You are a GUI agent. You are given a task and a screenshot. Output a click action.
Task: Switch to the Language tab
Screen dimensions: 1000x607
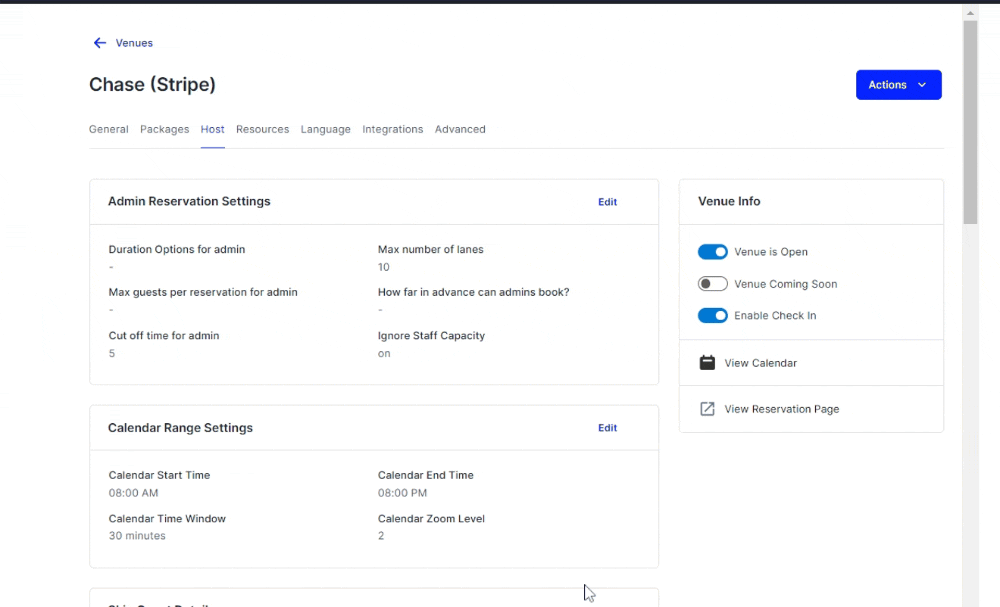click(x=325, y=129)
